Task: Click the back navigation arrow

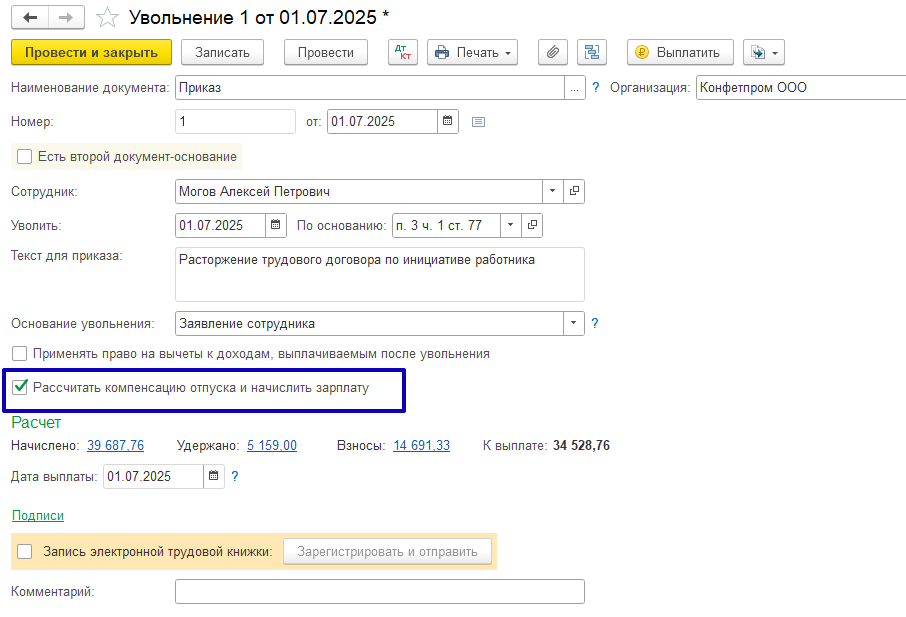Action: [29, 17]
